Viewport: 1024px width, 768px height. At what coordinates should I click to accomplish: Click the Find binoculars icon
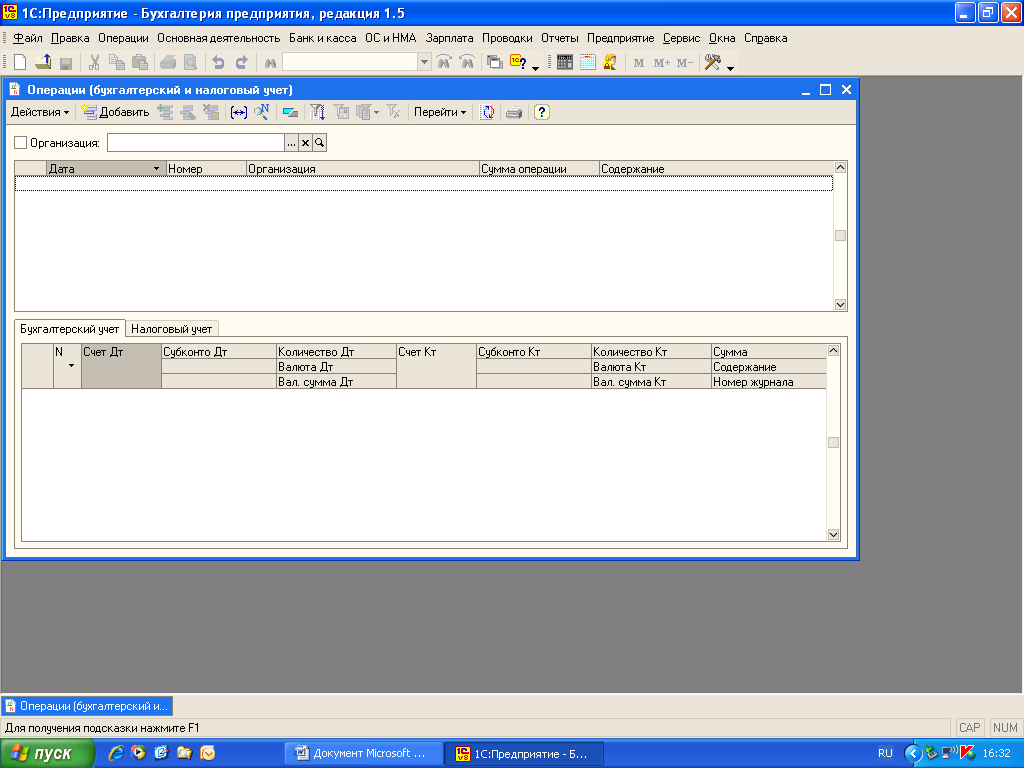click(270, 63)
